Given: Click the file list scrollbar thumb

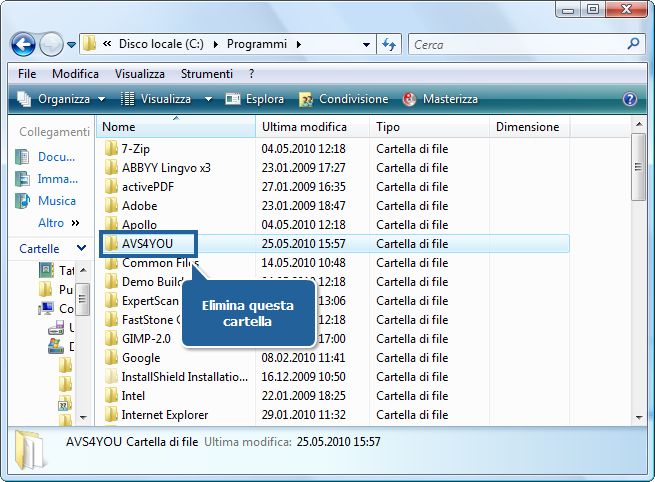Looking at the screenshot, I should click(x=639, y=167).
